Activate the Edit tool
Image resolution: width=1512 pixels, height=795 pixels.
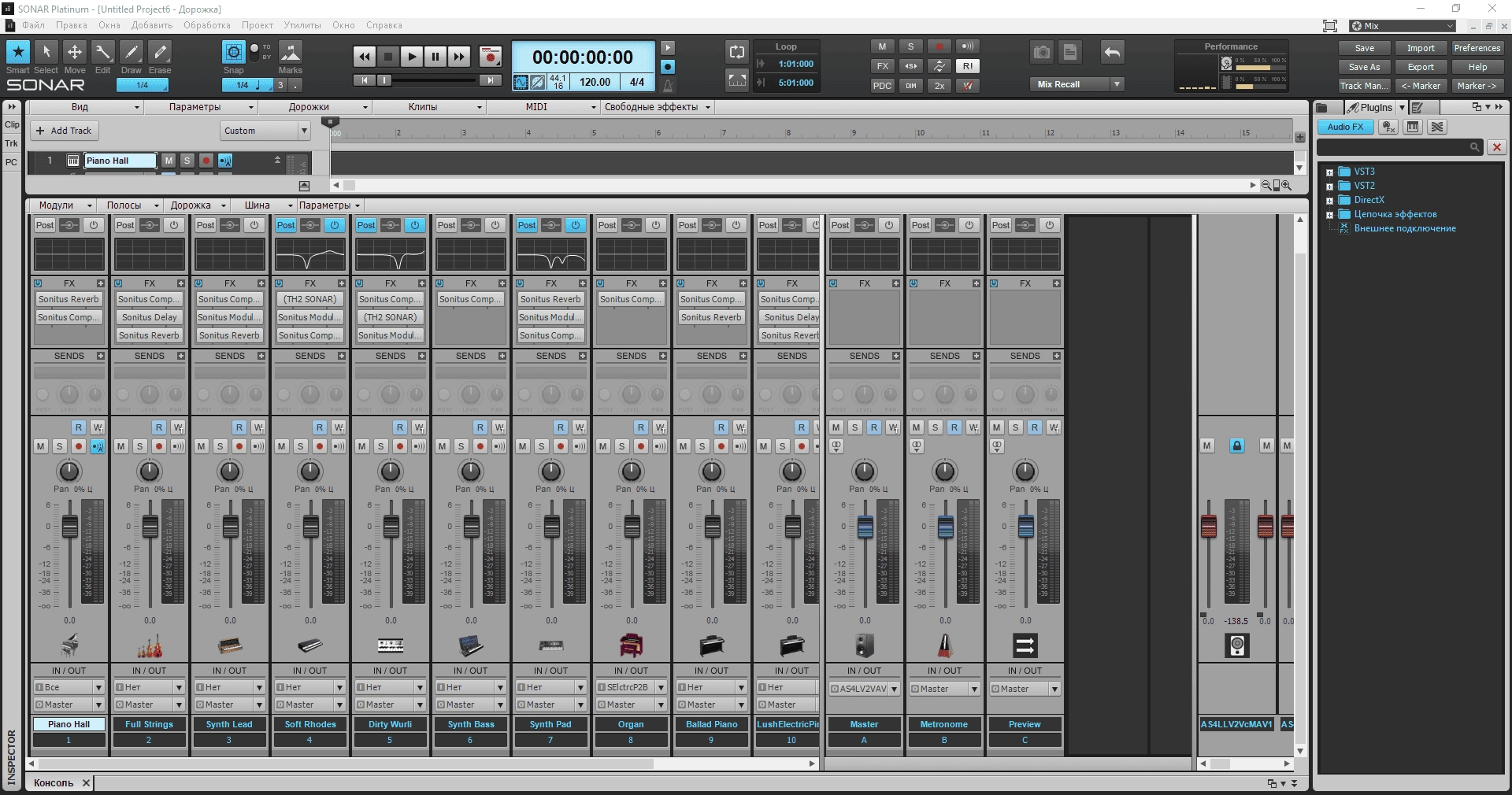tap(103, 52)
